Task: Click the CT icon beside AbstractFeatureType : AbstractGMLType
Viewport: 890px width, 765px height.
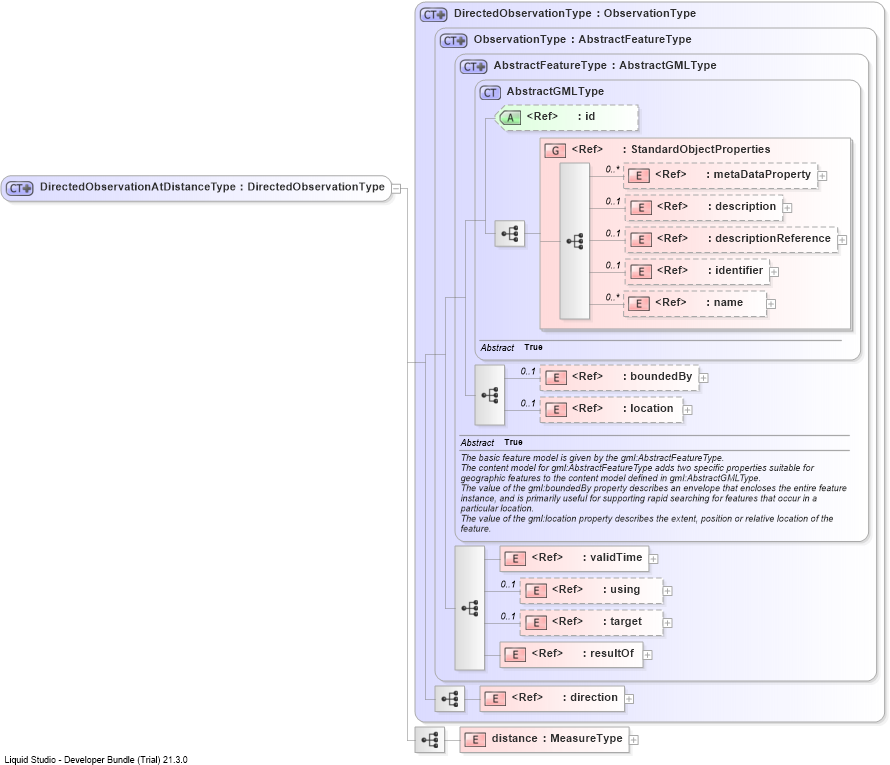Action: coord(473,67)
